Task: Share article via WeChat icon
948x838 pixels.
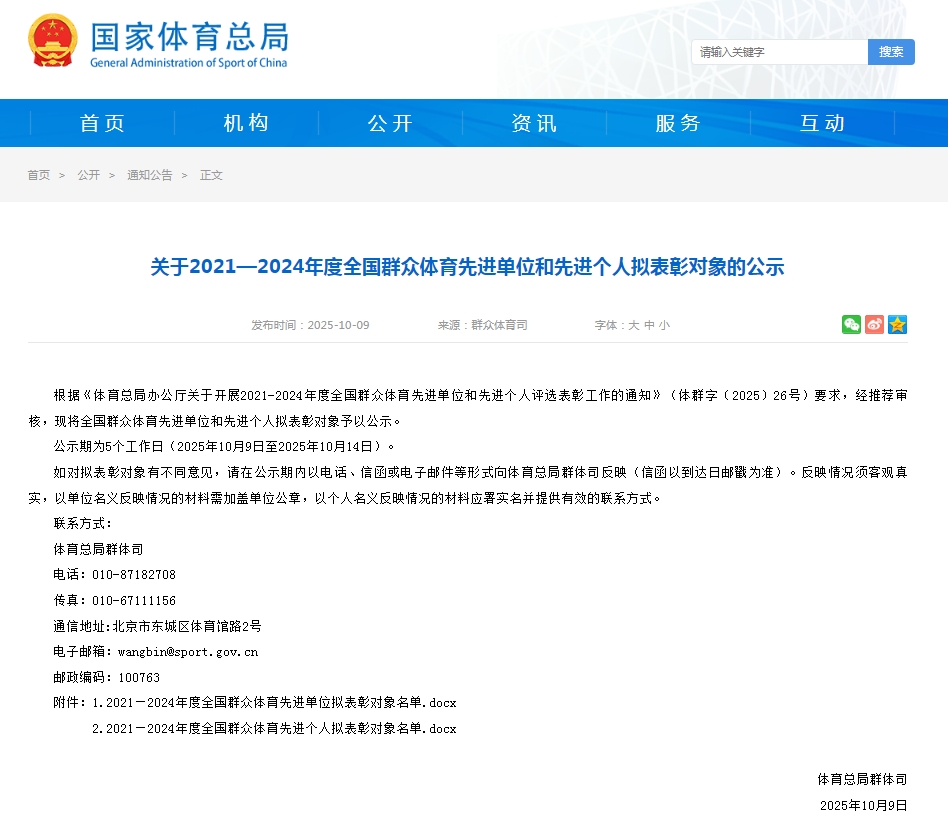Action: 851,324
